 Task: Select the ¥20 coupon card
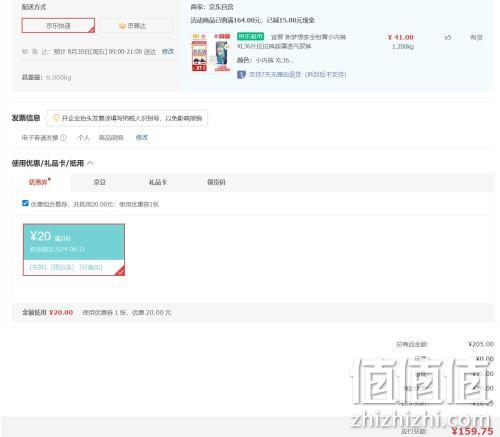click(x=74, y=250)
